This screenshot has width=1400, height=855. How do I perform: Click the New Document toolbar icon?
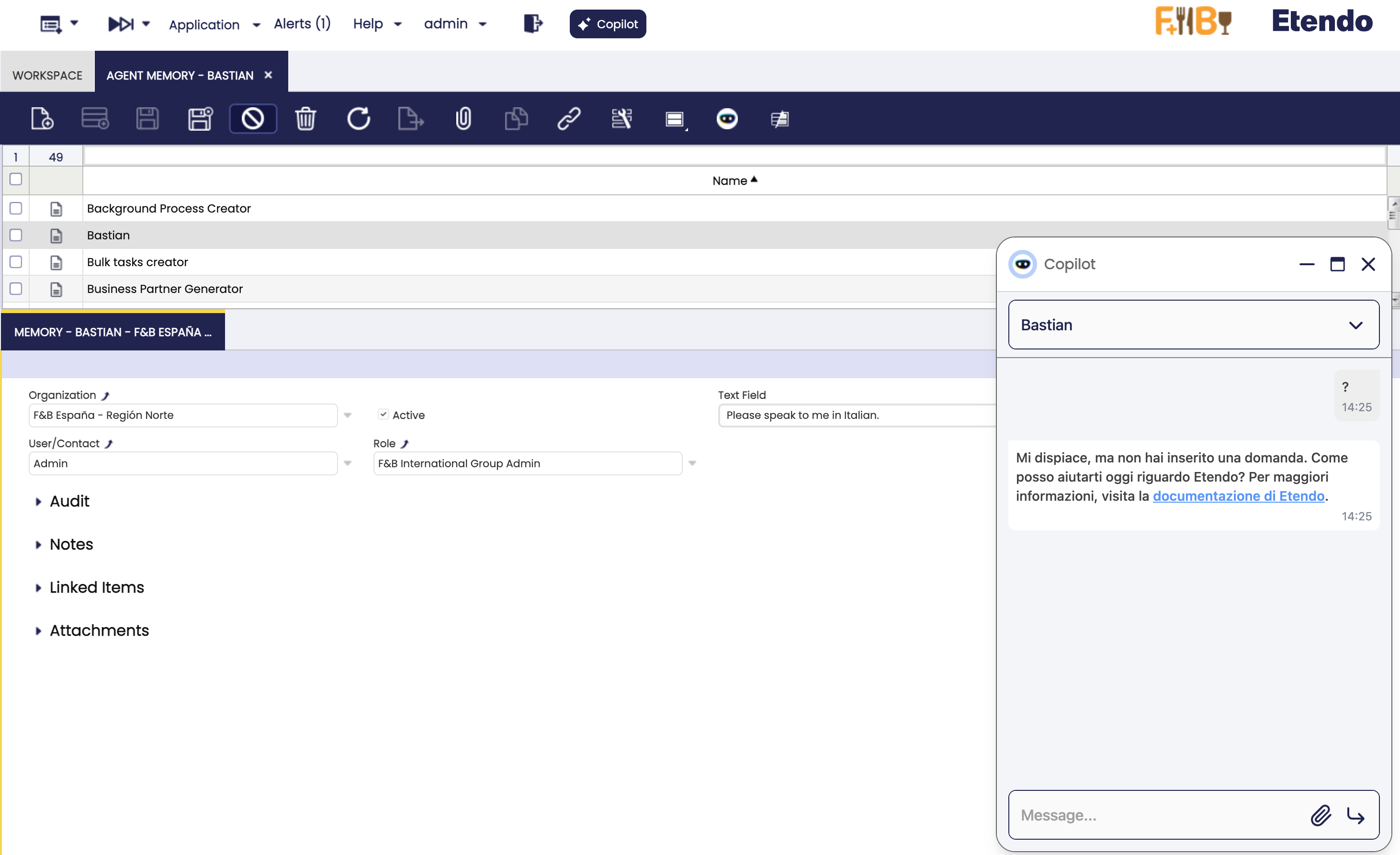[x=42, y=119]
